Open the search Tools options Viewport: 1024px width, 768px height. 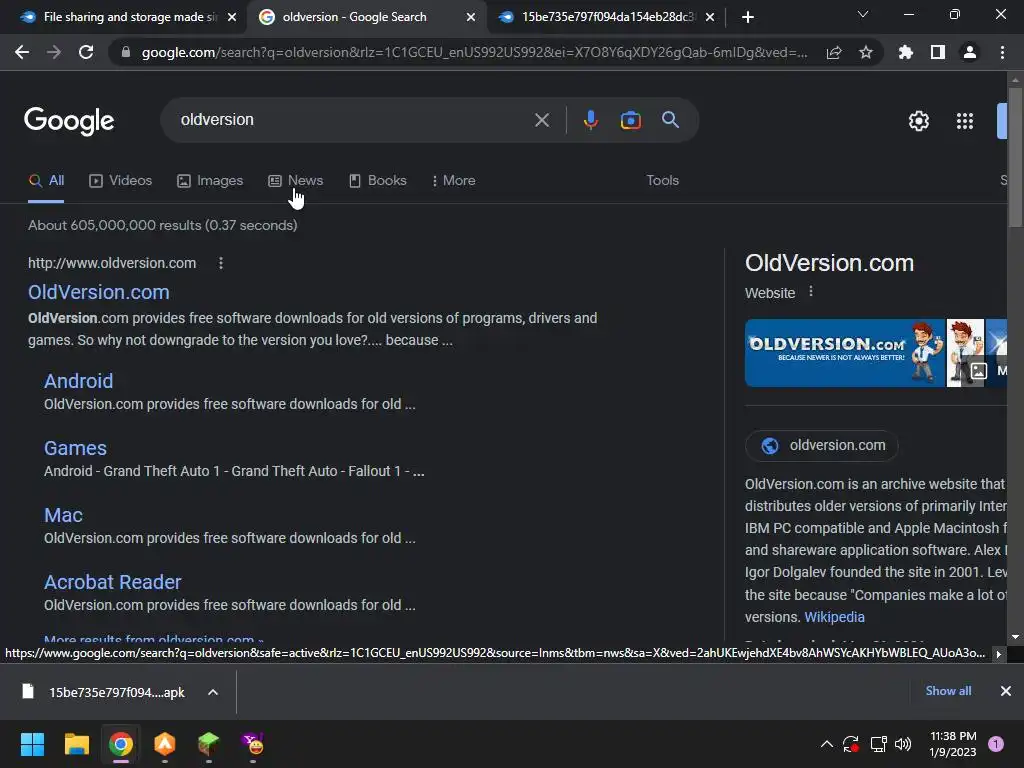coord(663,181)
